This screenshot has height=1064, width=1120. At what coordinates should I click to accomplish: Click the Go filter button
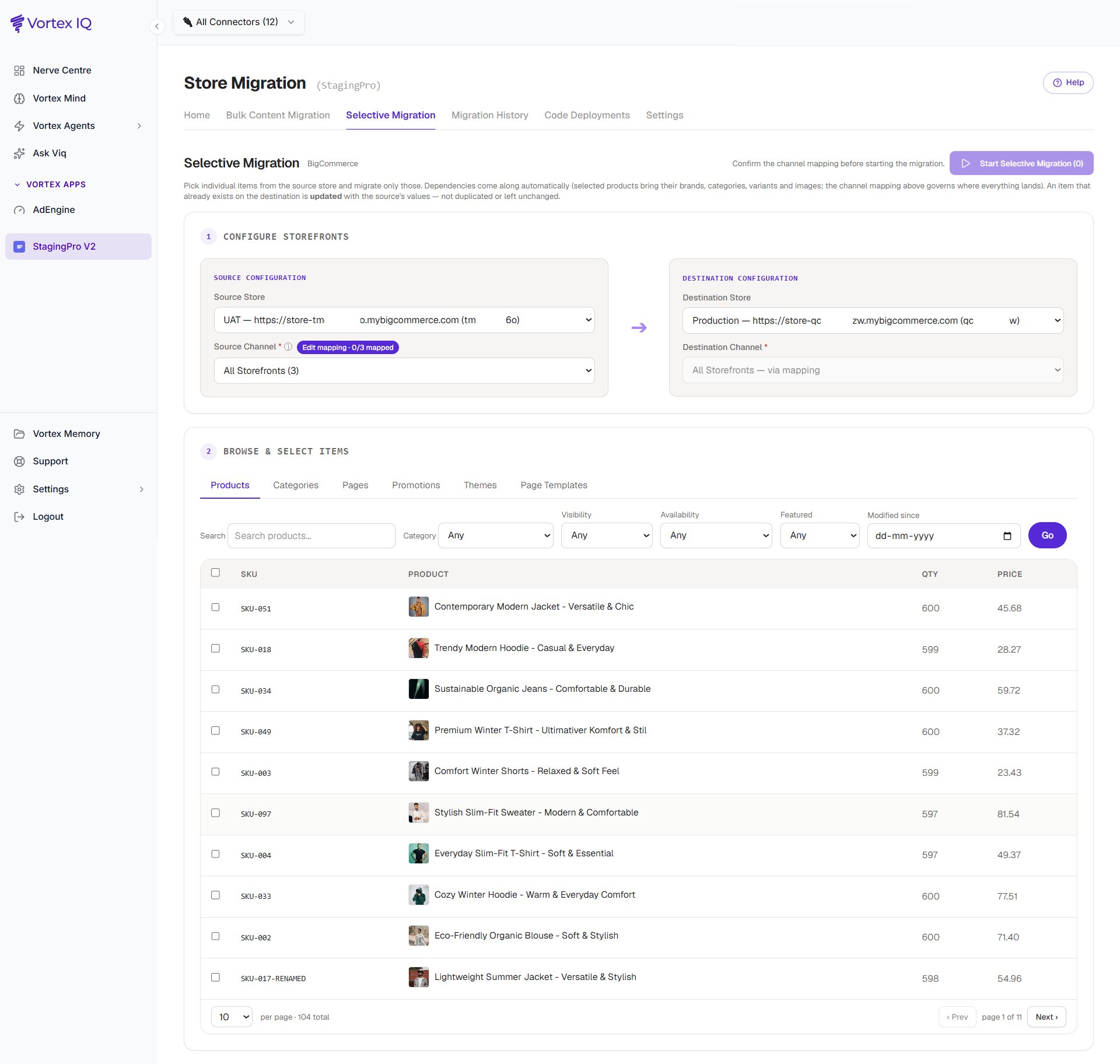pyautogui.click(x=1047, y=535)
